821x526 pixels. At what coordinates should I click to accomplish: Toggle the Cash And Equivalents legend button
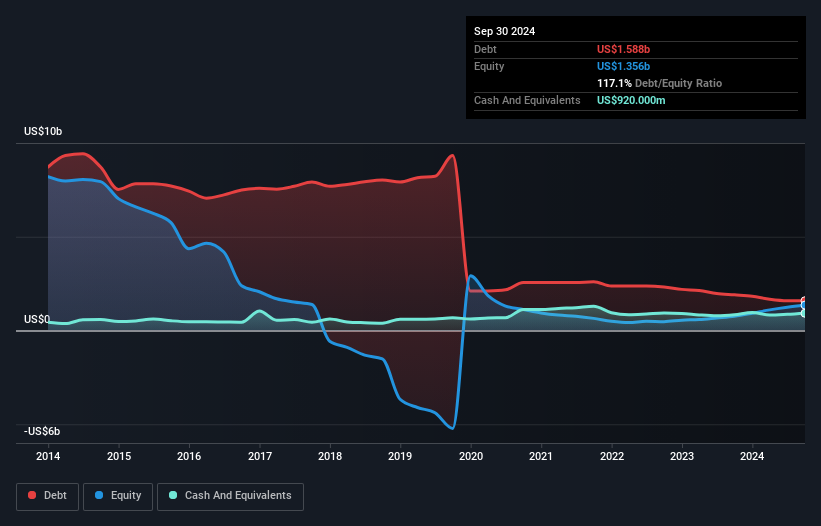(230, 496)
